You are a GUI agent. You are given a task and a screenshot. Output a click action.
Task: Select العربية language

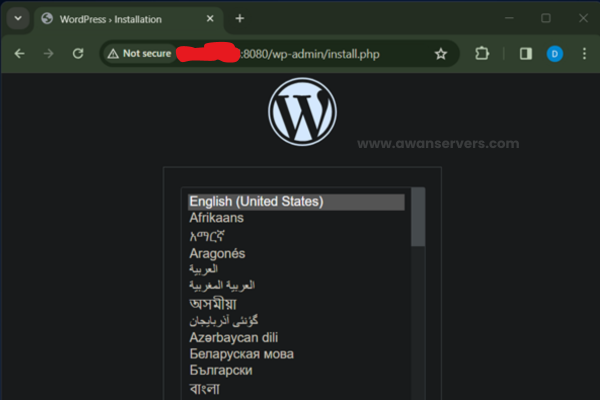[x=296, y=269]
